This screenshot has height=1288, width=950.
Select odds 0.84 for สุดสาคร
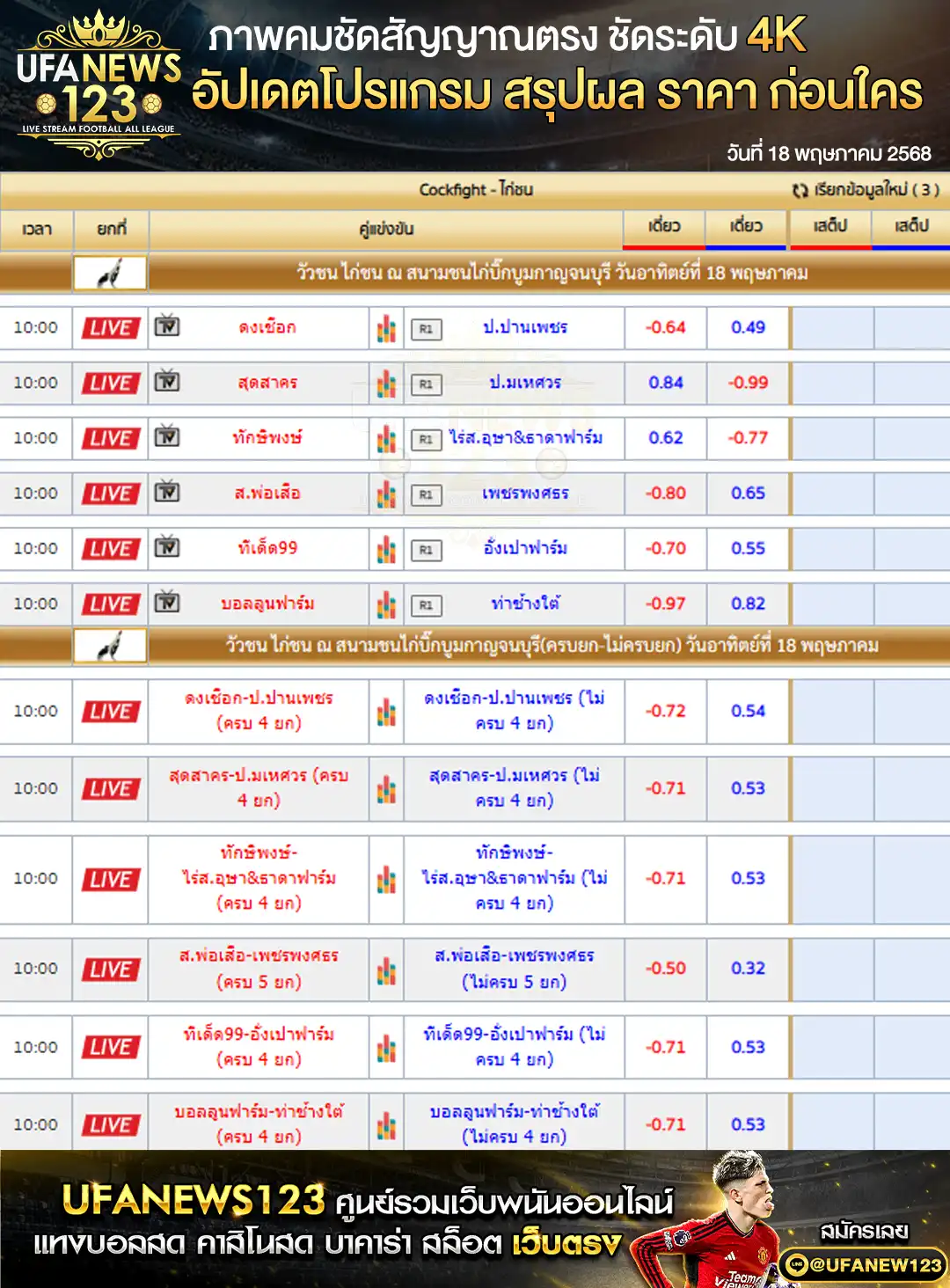point(665,383)
